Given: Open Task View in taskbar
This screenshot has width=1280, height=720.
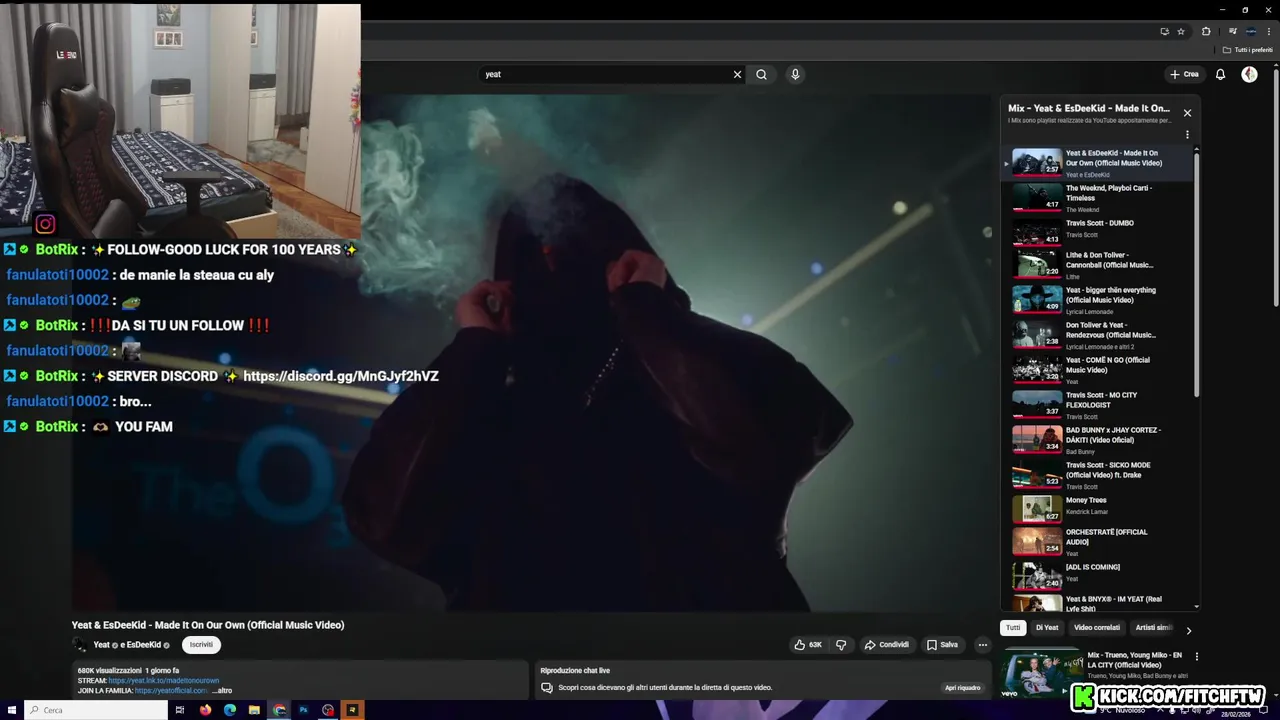Looking at the screenshot, I should (x=180, y=710).
